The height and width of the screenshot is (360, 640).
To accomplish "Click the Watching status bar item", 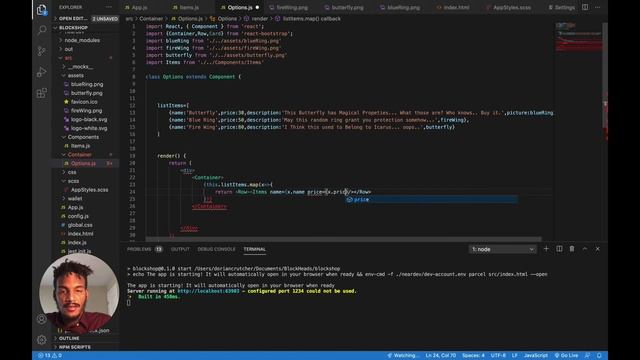I will click(402, 356).
